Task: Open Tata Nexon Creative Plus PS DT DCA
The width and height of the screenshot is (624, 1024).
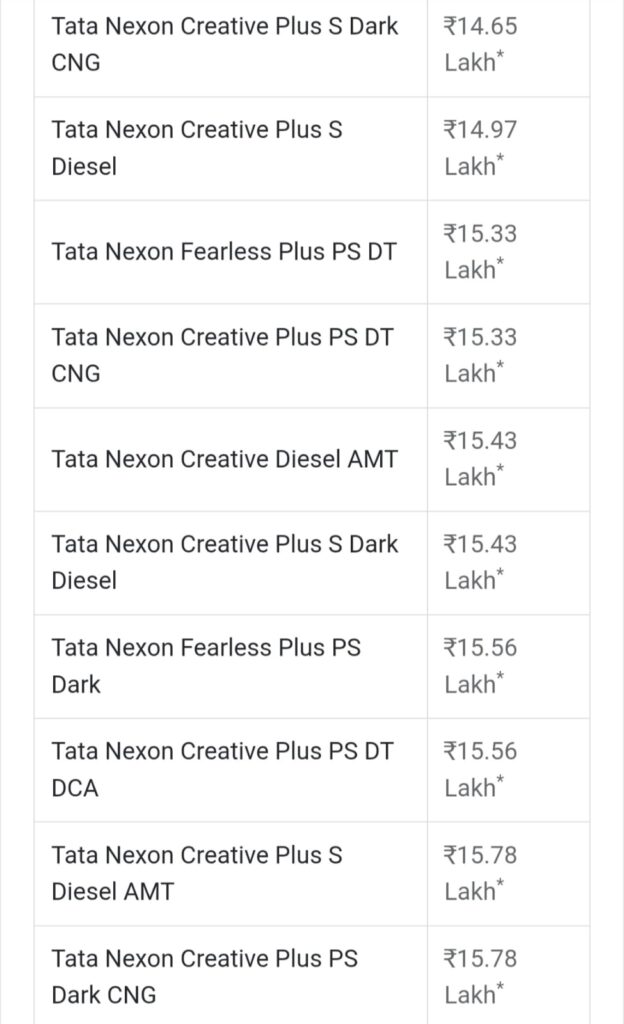Action: pos(223,769)
